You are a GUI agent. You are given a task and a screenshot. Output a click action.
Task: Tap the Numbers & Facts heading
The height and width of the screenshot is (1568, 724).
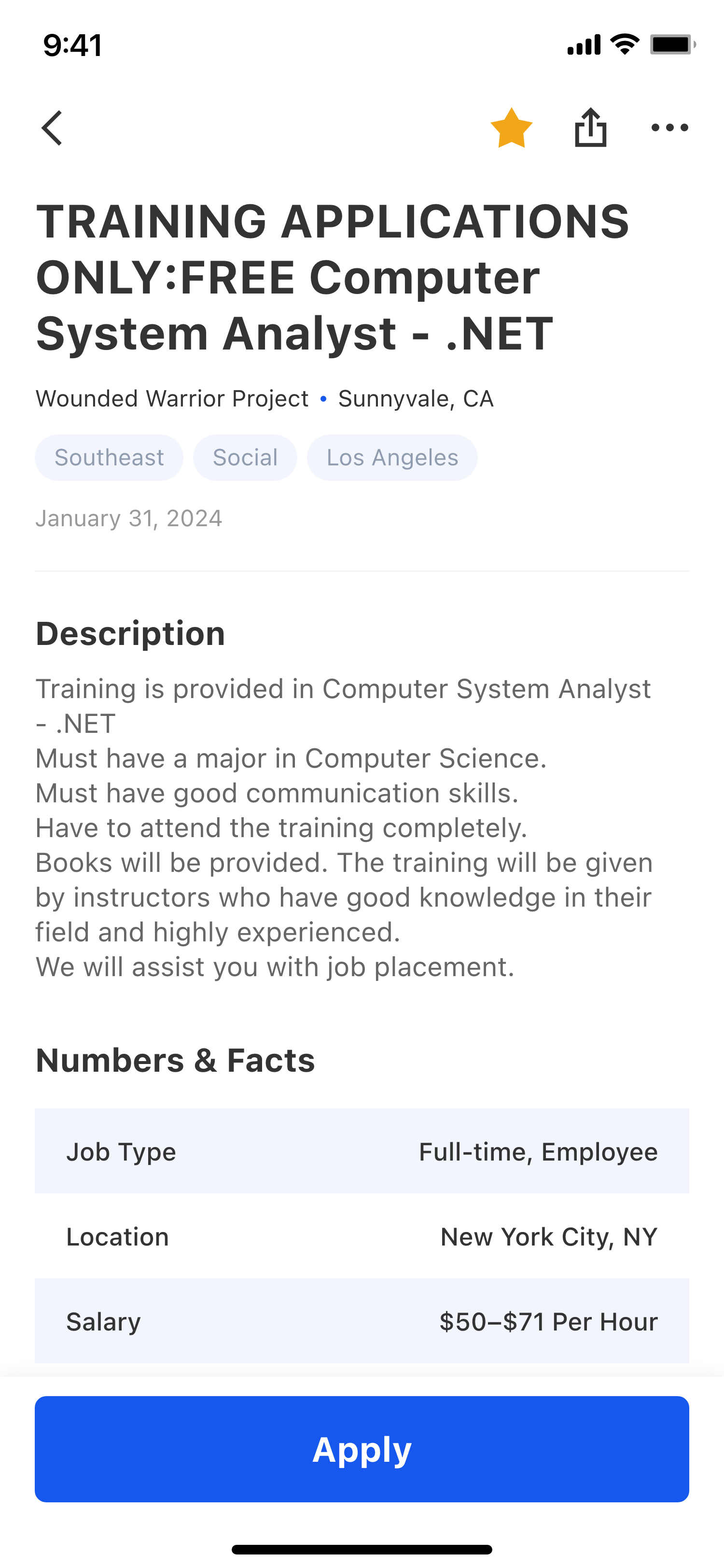click(x=175, y=1060)
